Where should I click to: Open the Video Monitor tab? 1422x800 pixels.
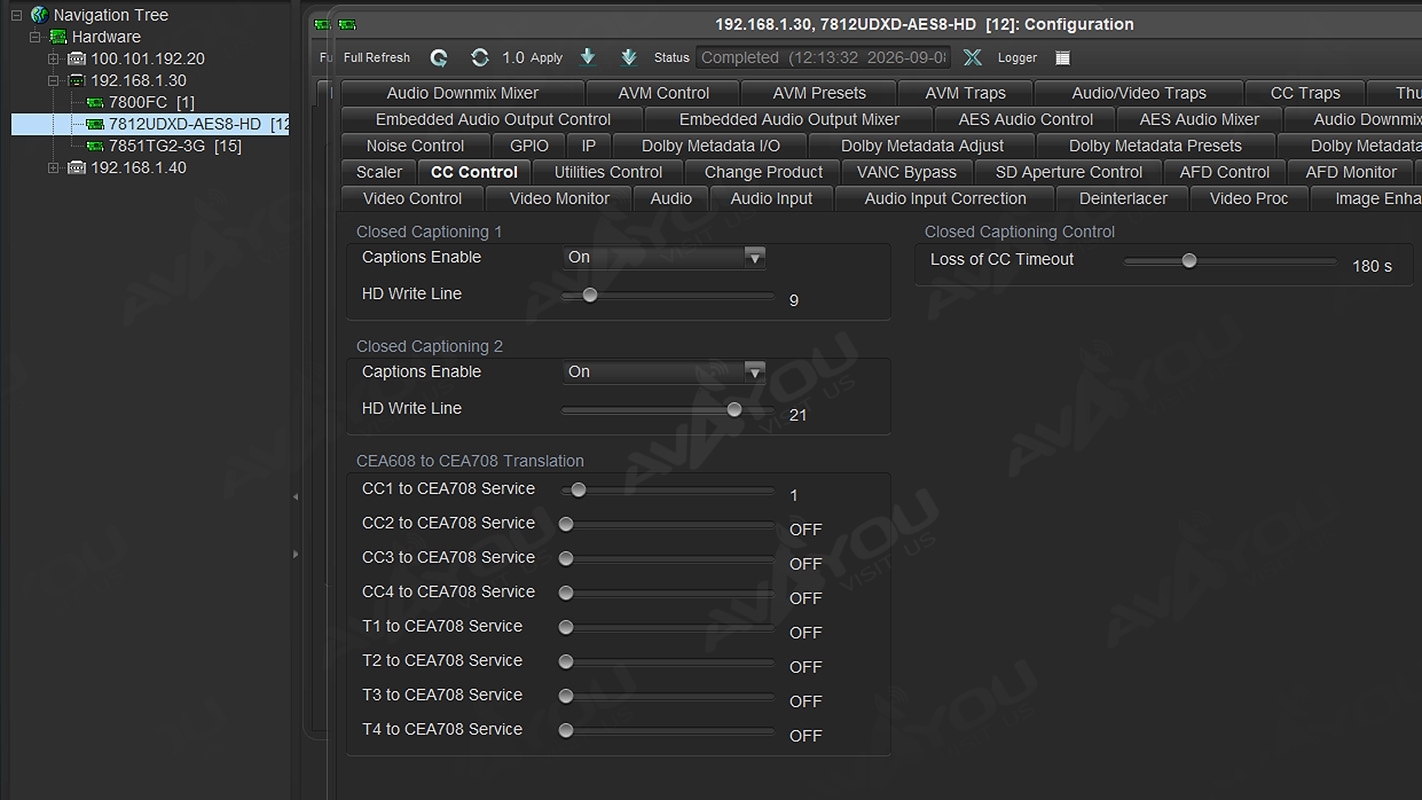pyautogui.click(x=559, y=198)
